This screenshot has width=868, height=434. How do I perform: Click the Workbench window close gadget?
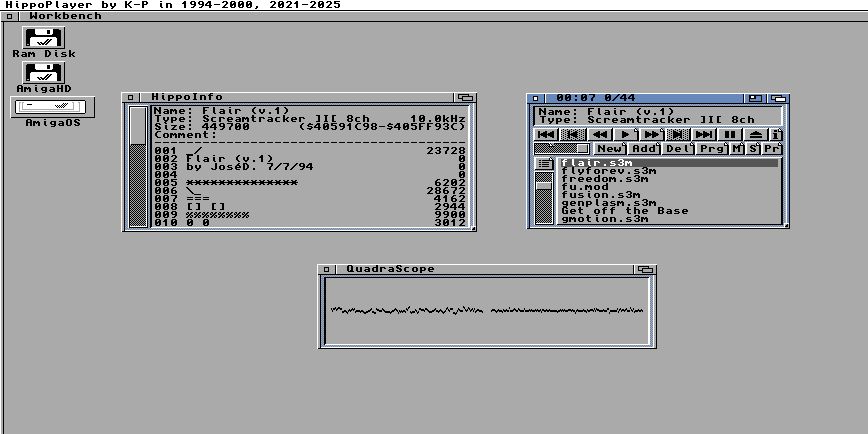point(9,16)
